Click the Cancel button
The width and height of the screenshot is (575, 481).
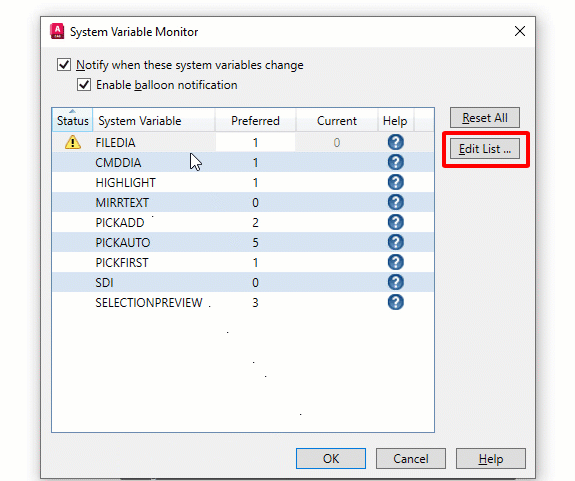[411, 458]
